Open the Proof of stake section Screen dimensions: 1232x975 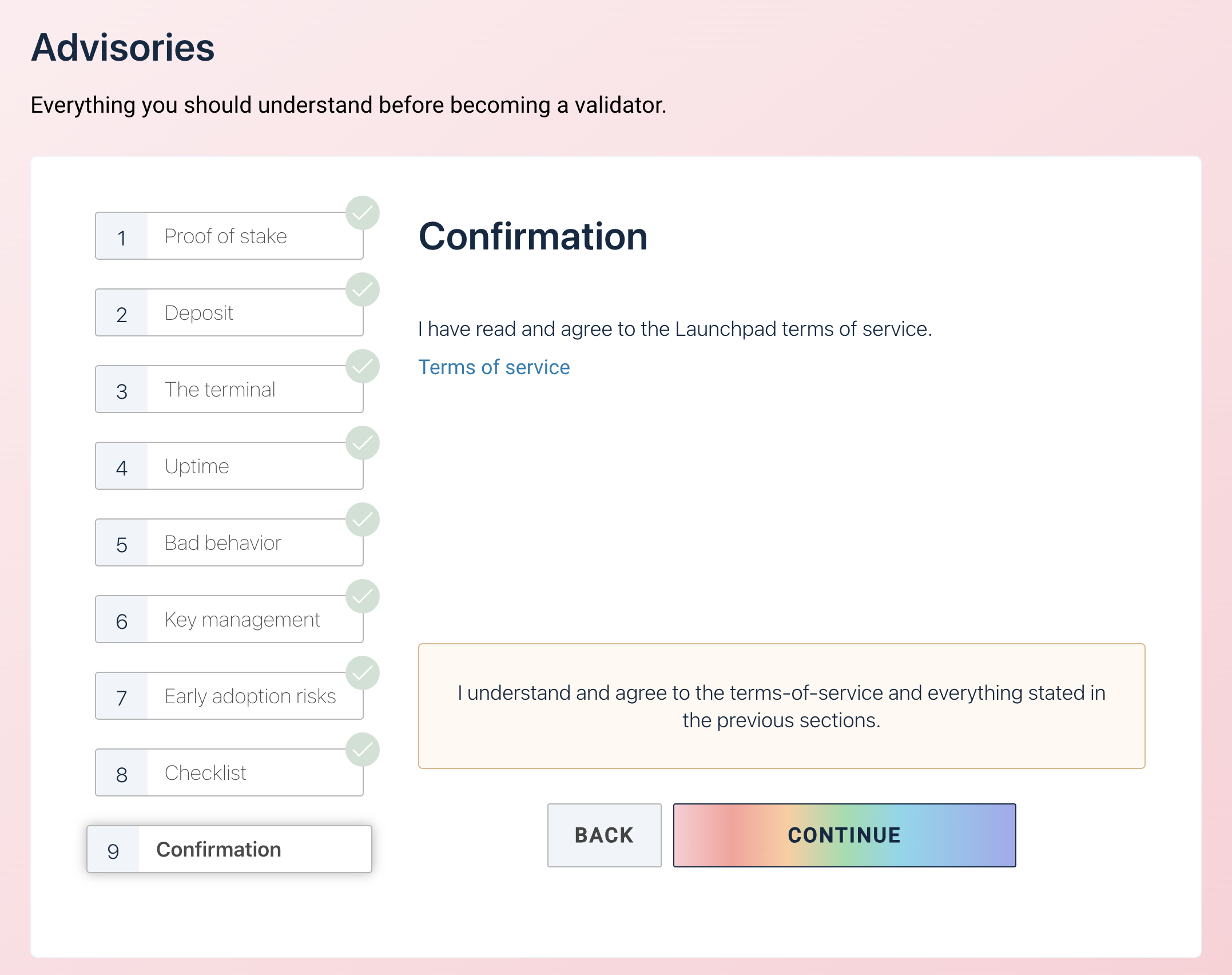tap(229, 236)
